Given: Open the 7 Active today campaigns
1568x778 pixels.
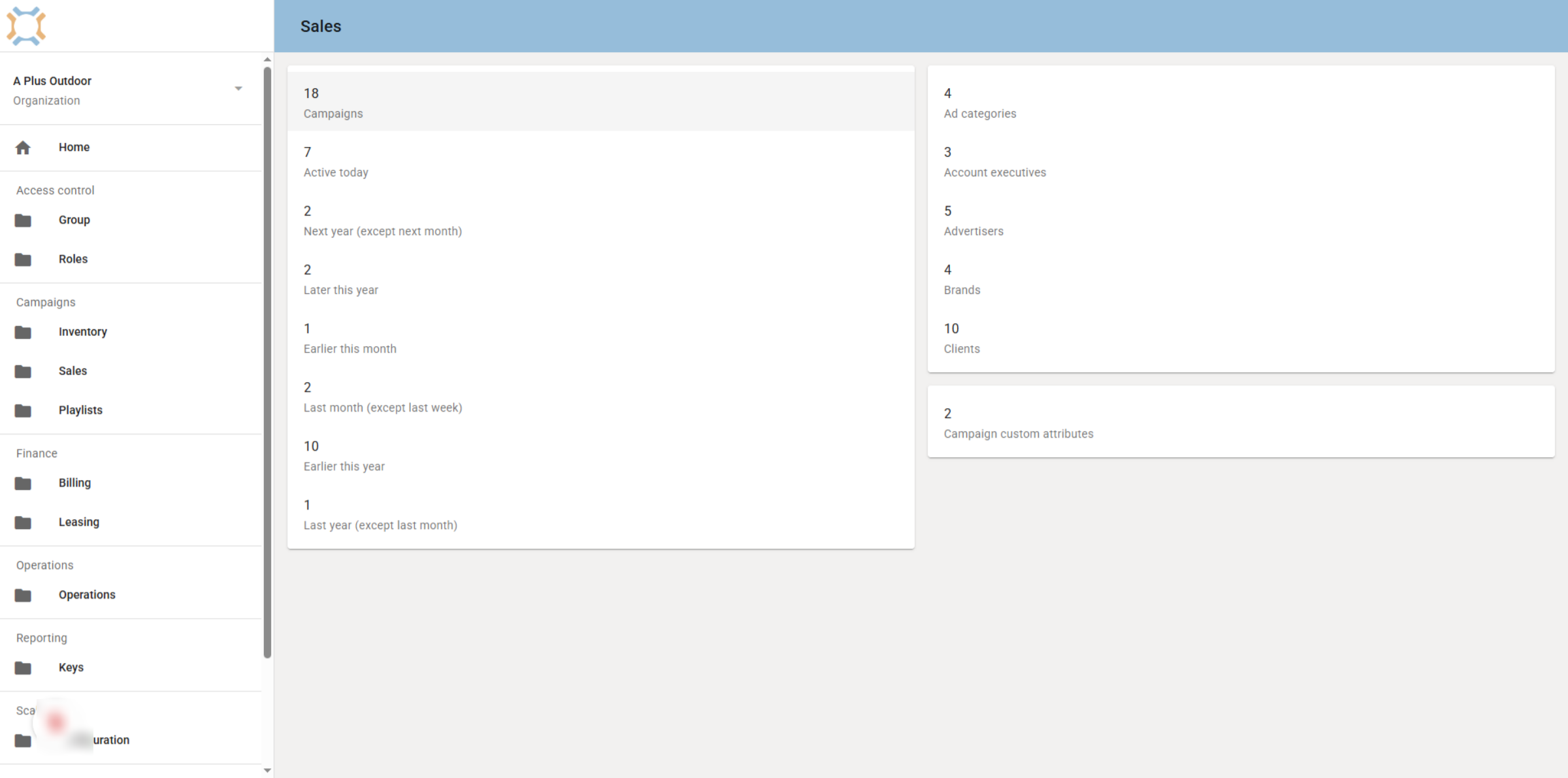Looking at the screenshot, I should click(x=601, y=160).
